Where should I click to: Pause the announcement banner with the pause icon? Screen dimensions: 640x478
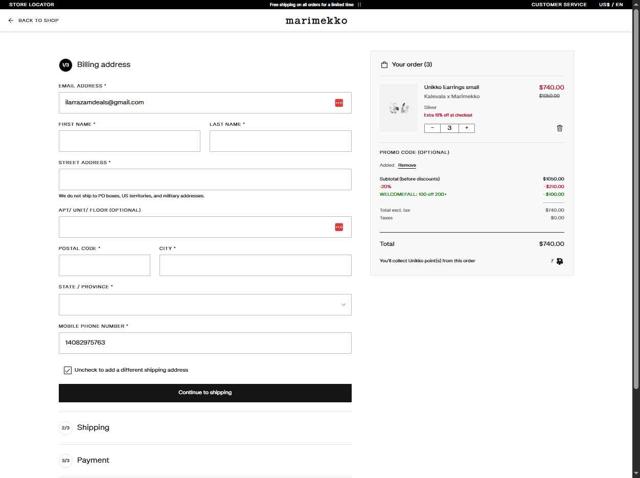point(360,4)
